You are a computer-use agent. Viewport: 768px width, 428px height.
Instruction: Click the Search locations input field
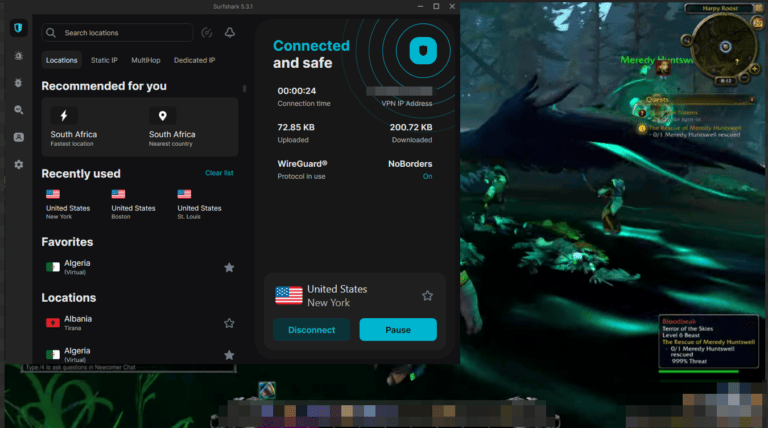click(x=118, y=33)
